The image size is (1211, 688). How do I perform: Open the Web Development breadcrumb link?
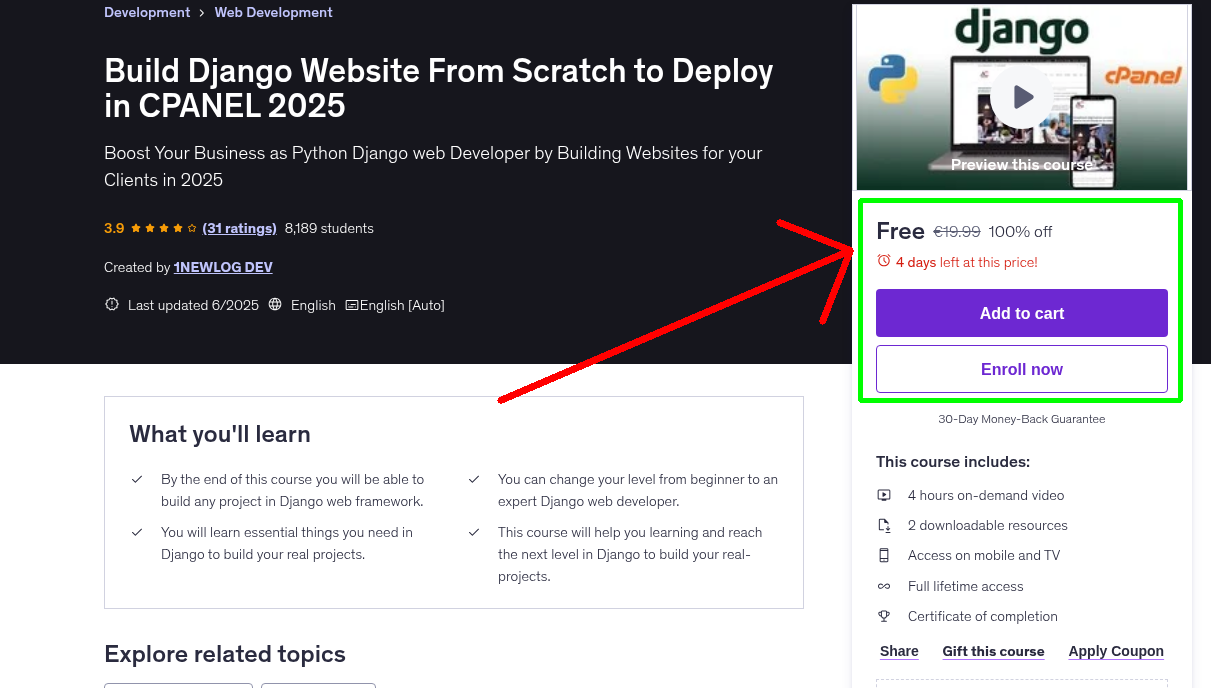274,12
